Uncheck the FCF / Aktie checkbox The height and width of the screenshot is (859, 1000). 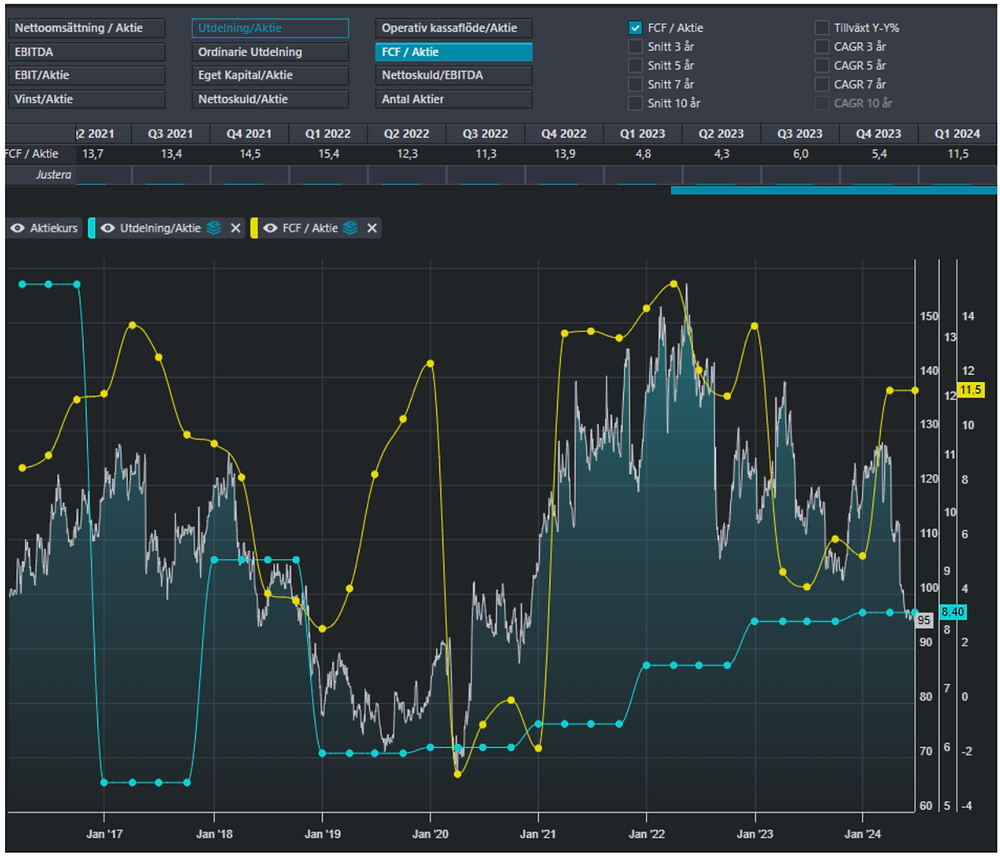635,28
